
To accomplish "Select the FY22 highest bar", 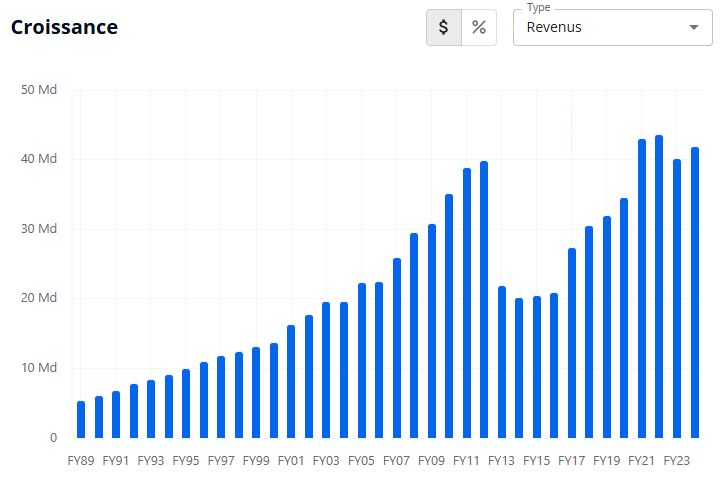I will tap(659, 286).
